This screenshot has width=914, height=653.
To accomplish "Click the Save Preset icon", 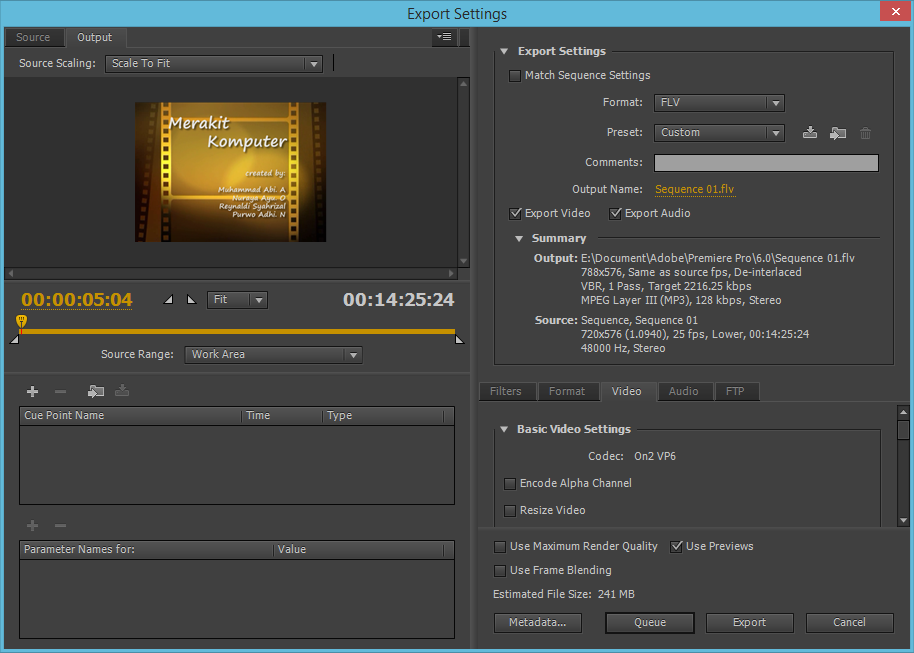I will [811, 133].
